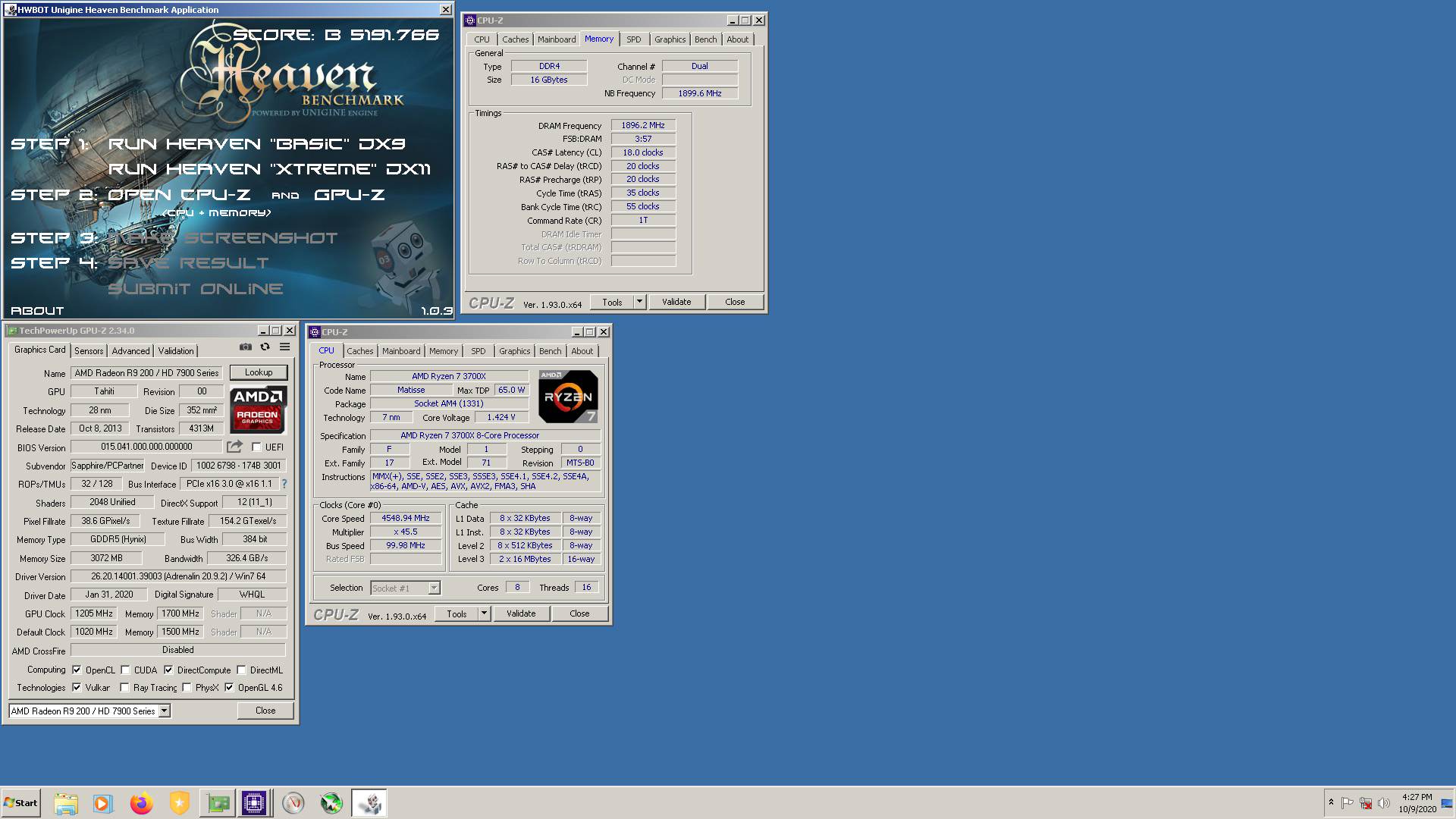This screenshot has width=1456, height=819.
Task: Open Firefox from the taskbar
Action: coord(141,803)
